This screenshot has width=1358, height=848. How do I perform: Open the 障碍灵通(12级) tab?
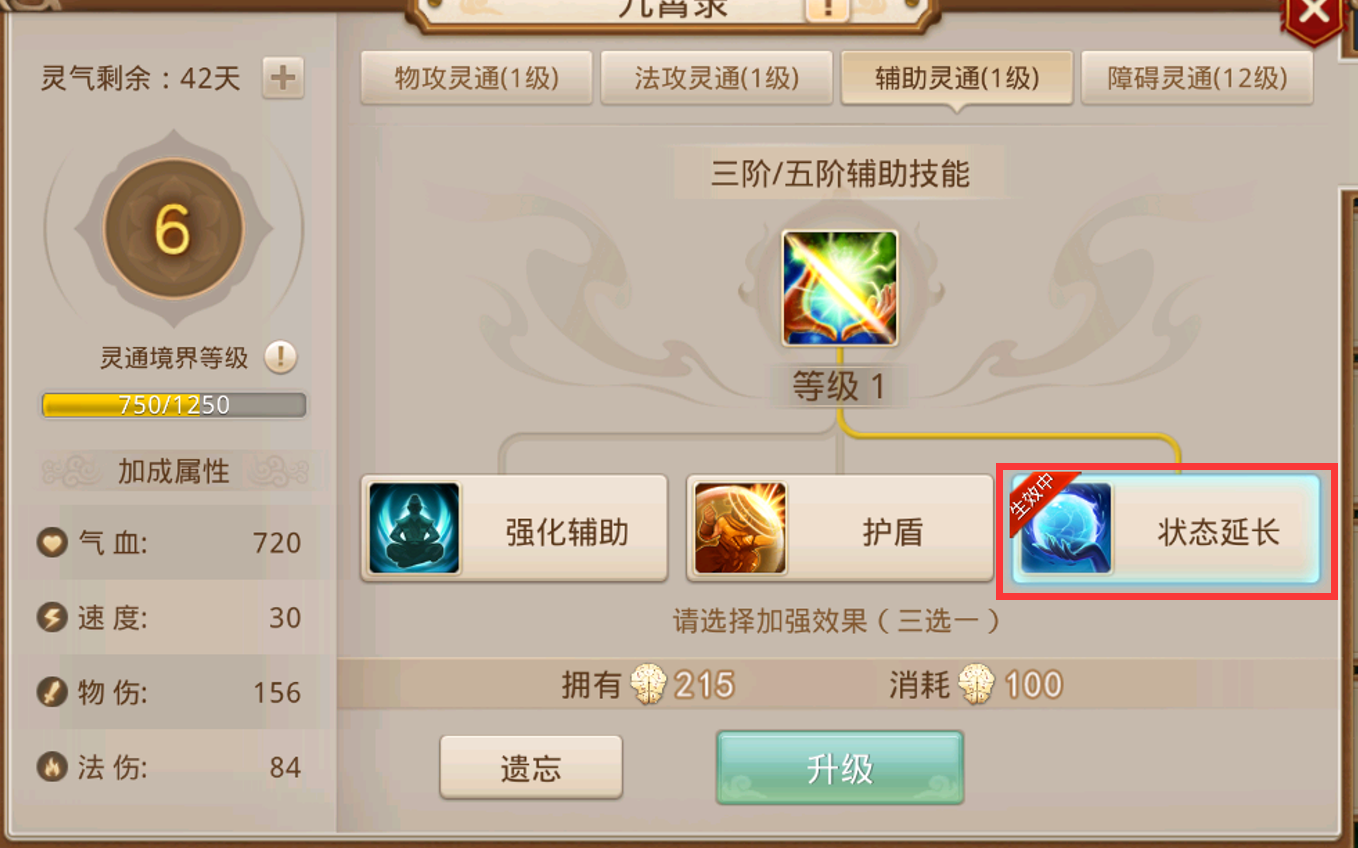(1197, 78)
